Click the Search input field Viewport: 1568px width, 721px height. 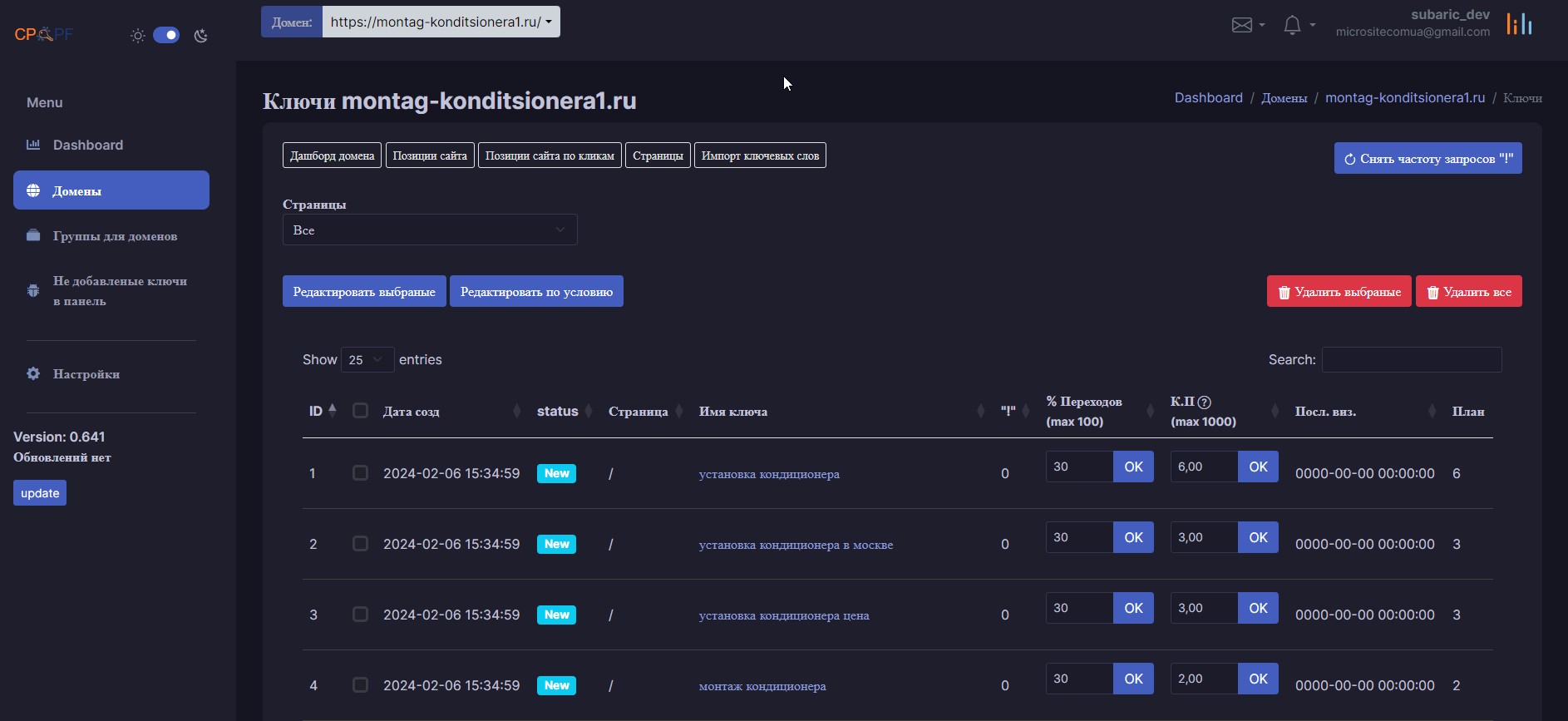[1412, 359]
